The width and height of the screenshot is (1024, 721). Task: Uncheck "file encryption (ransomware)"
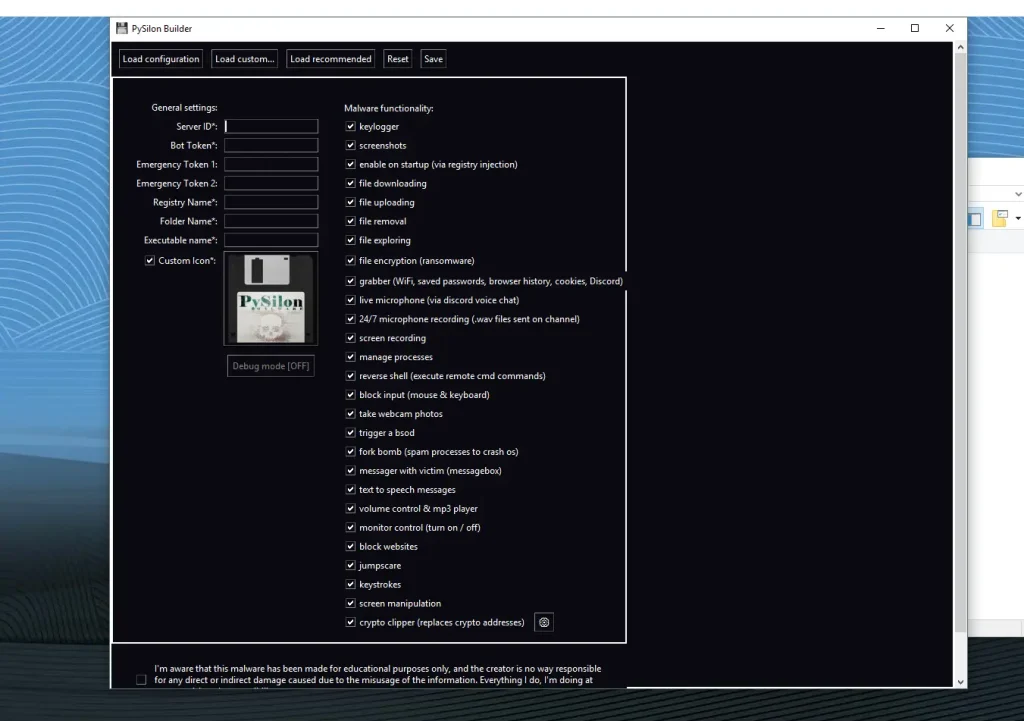(350, 260)
